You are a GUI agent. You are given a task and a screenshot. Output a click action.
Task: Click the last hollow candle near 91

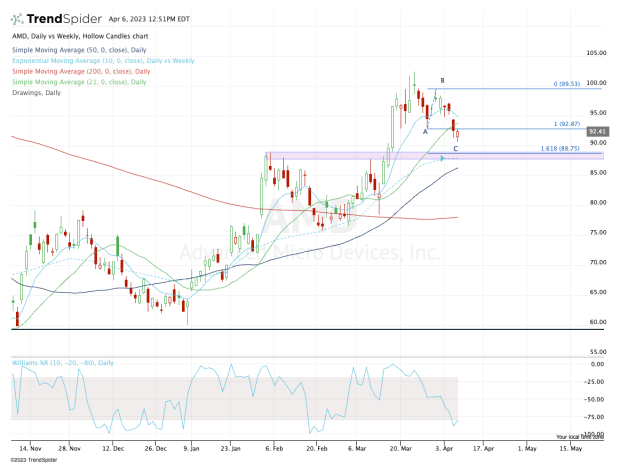click(457, 134)
